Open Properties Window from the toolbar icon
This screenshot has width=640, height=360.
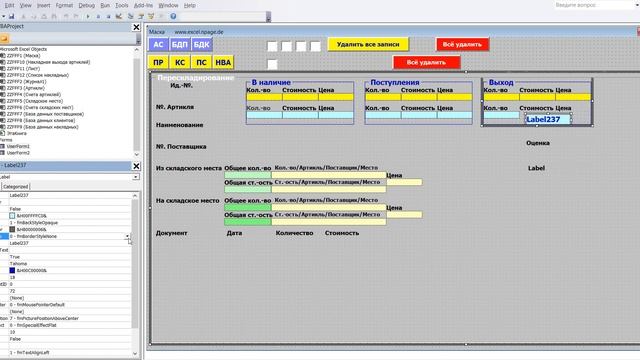click(141, 16)
